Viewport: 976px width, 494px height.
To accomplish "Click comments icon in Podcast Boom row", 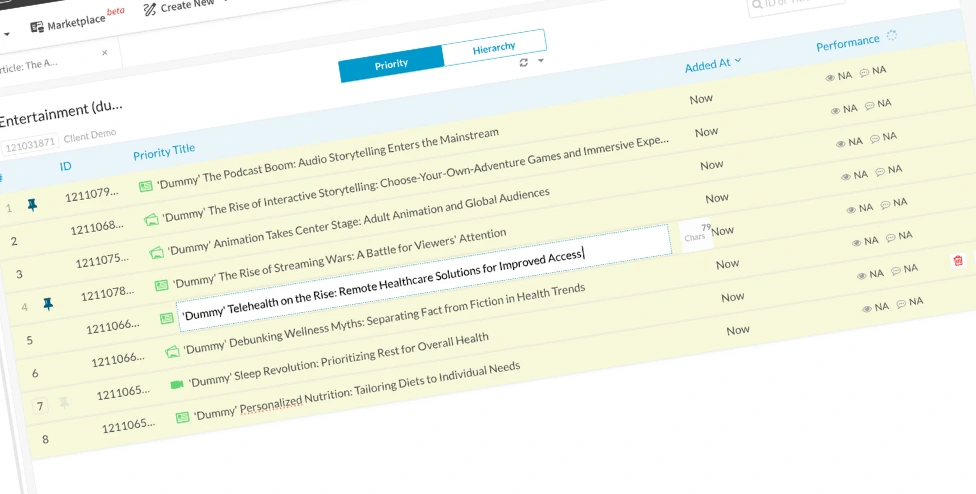I will (864, 73).
